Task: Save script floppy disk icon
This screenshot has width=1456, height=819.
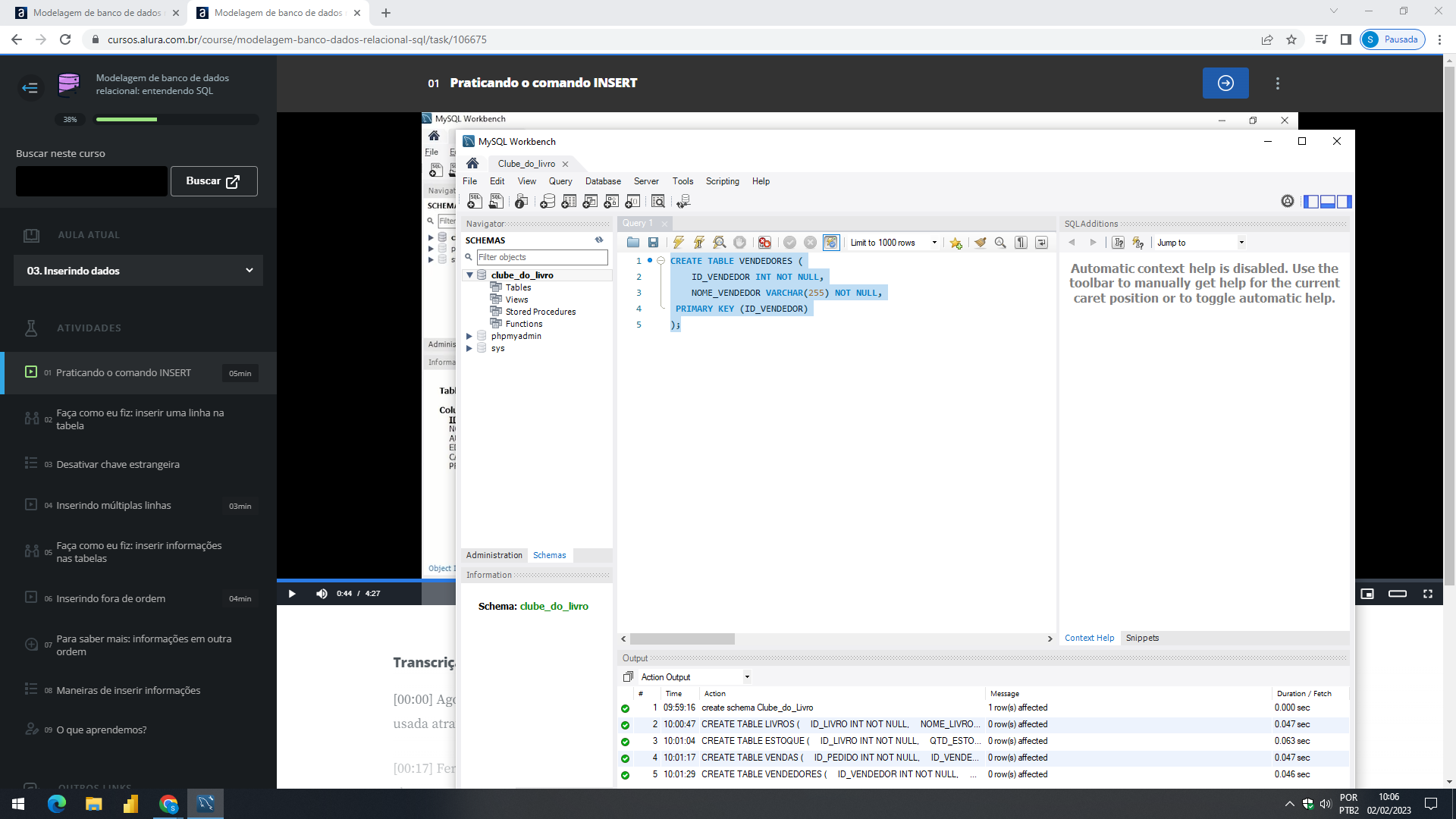Action: point(653,243)
